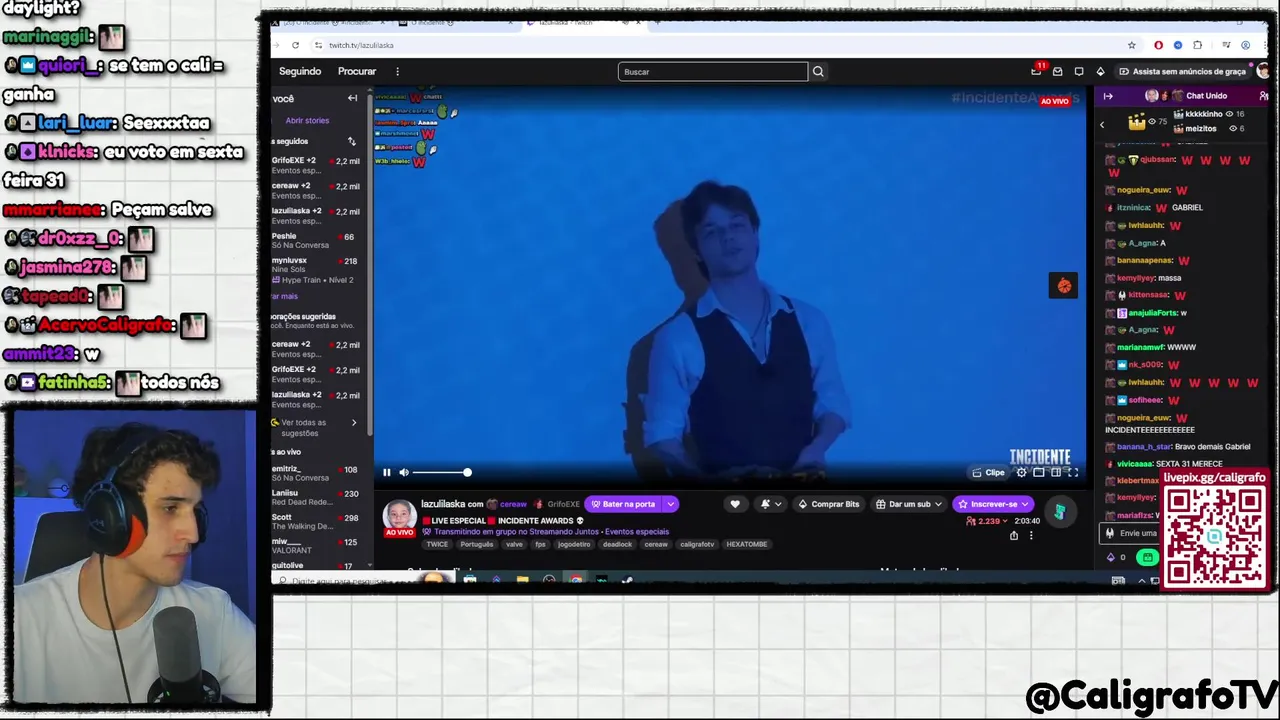Open the GrifoEXE co-streamer link
The width and height of the screenshot is (1280, 720).
[x=557, y=504]
